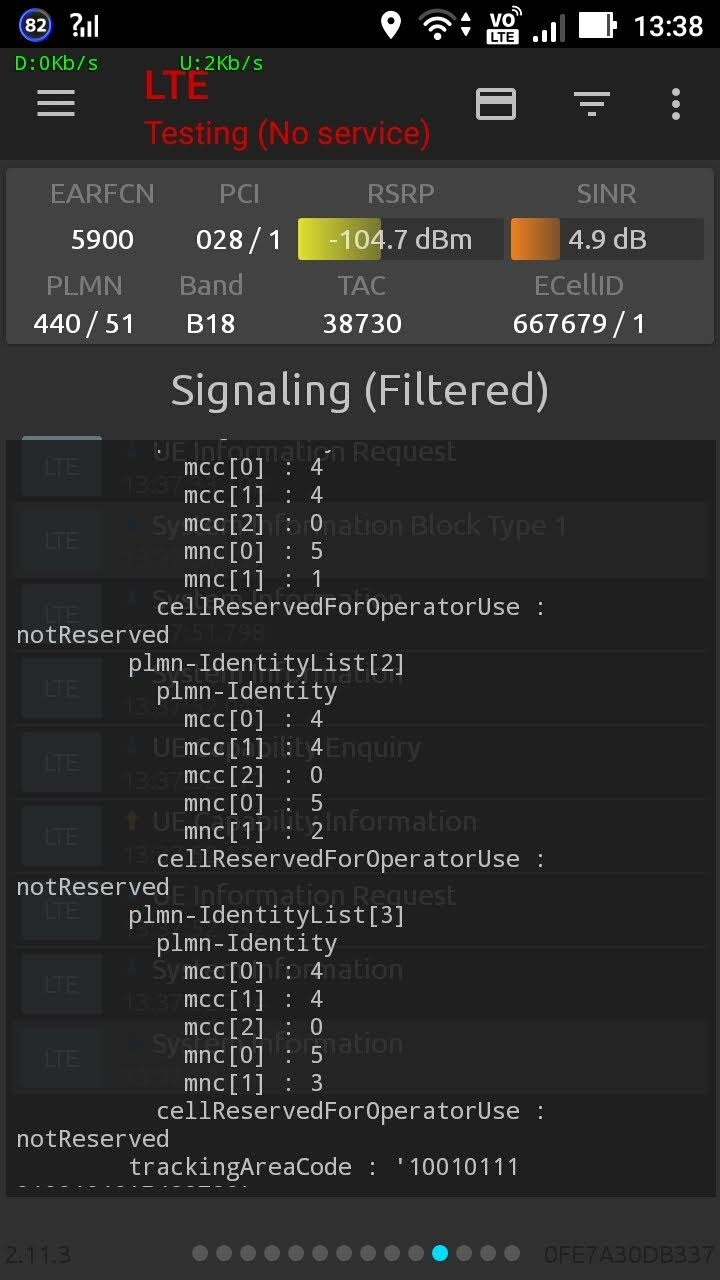
Task: Open System Information Block Type 1 entry
Action: point(358,526)
